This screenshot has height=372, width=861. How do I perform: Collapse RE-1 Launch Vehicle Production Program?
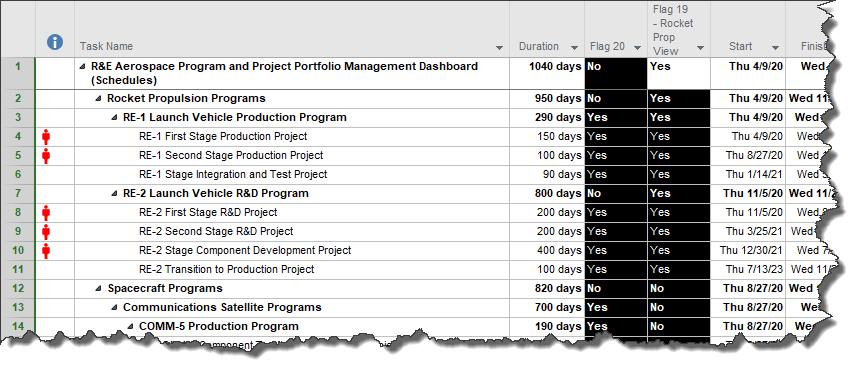(114, 118)
